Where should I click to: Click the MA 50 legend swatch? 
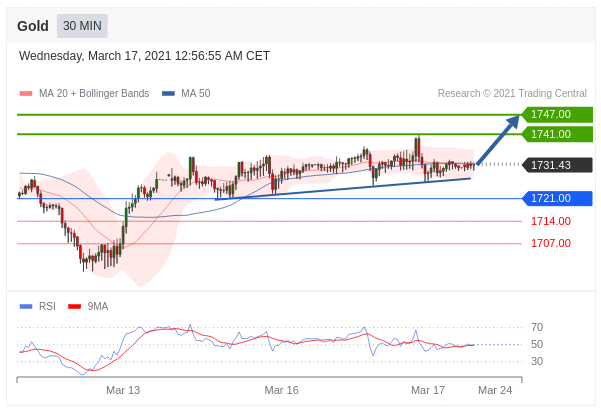168,93
